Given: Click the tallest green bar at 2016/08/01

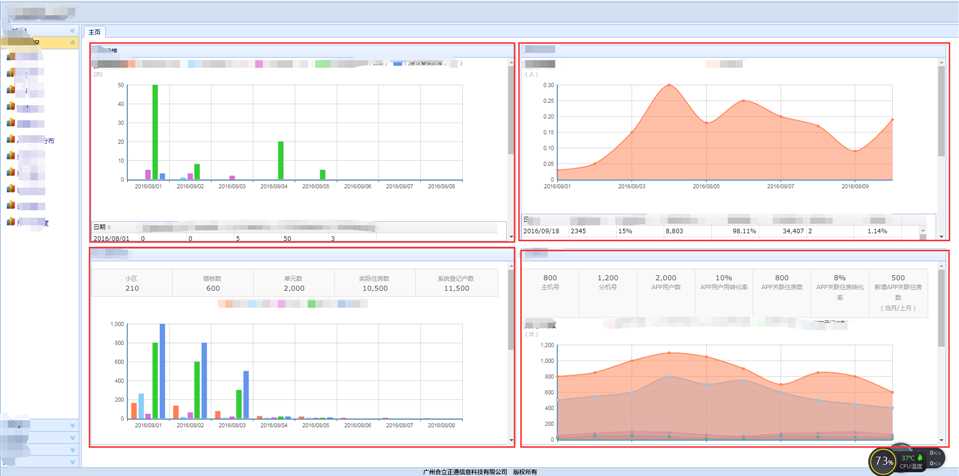Looking at the screenshot, I should tap(155, 132).
